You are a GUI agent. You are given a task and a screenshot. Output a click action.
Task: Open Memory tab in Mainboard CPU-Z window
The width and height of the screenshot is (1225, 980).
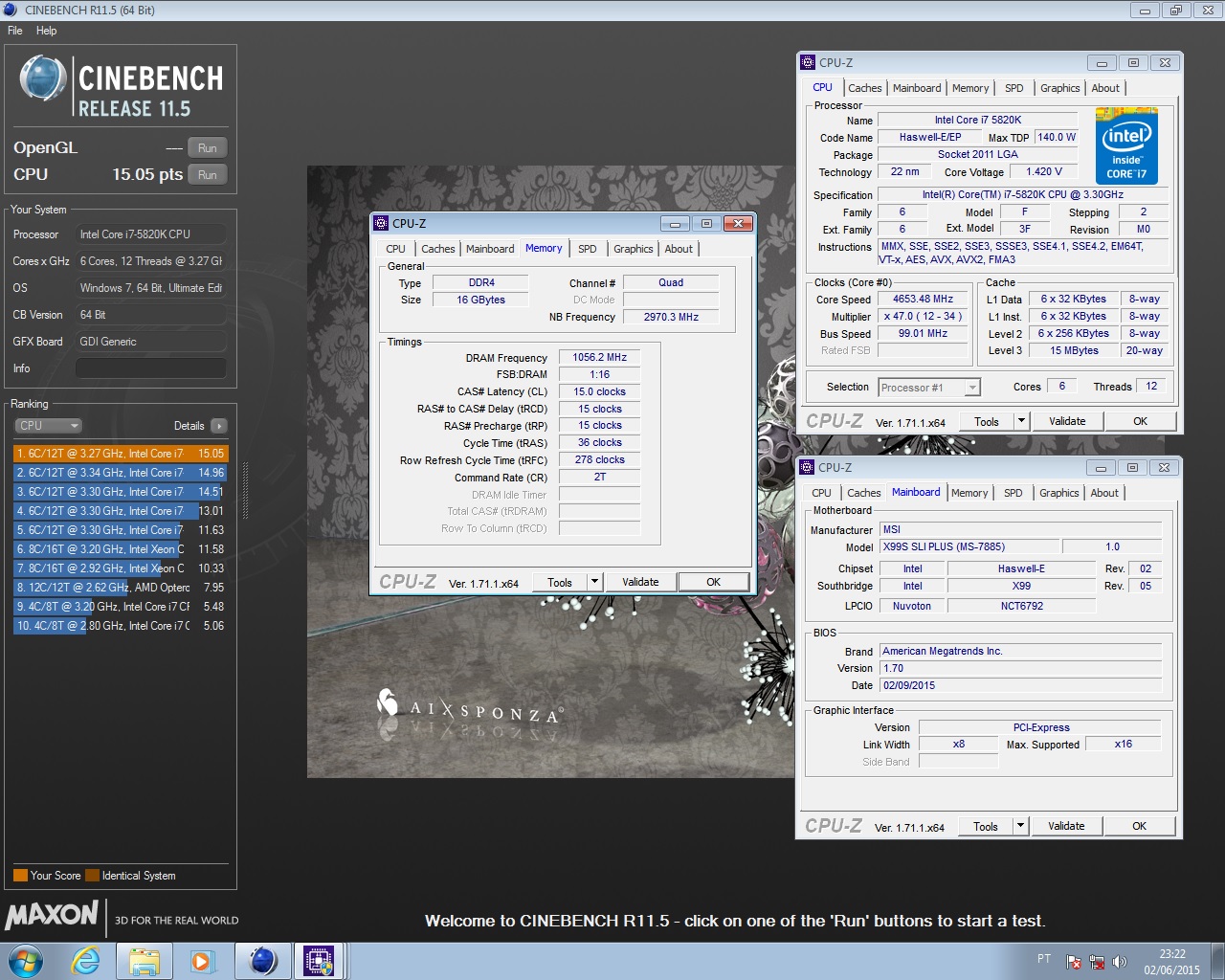coord(969,493)
